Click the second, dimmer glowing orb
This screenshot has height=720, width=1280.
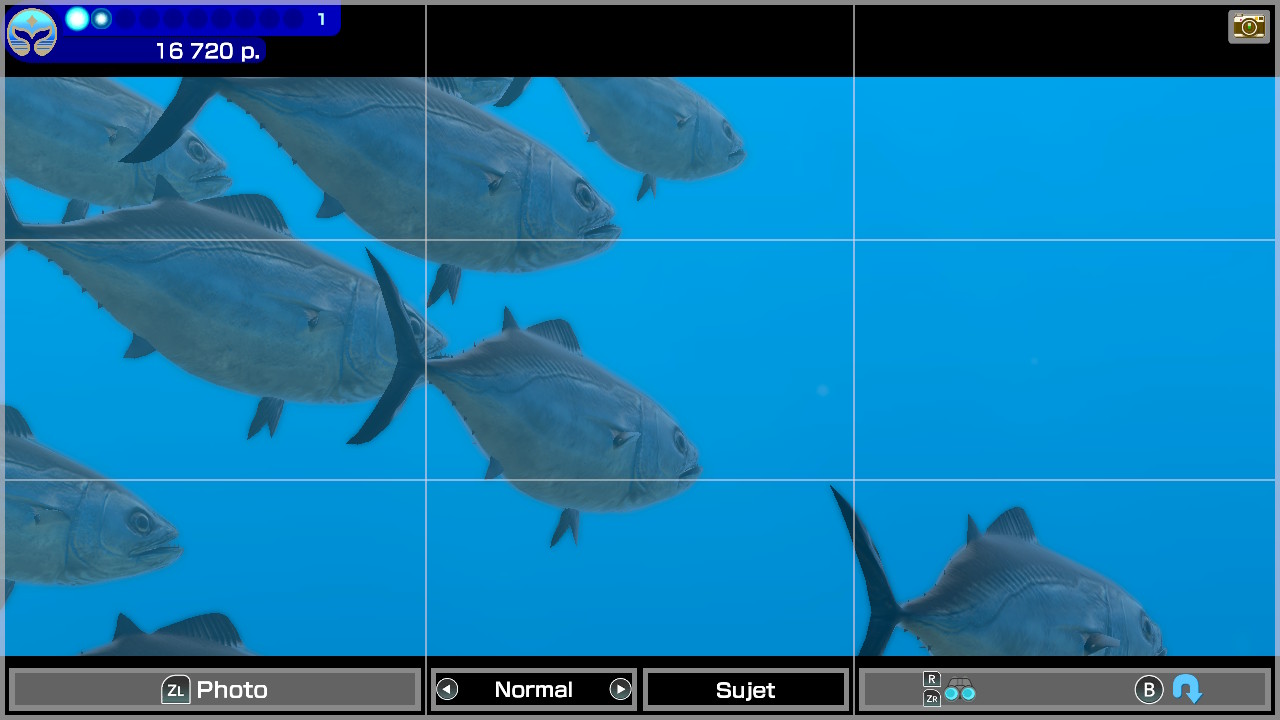coord(101,18)
